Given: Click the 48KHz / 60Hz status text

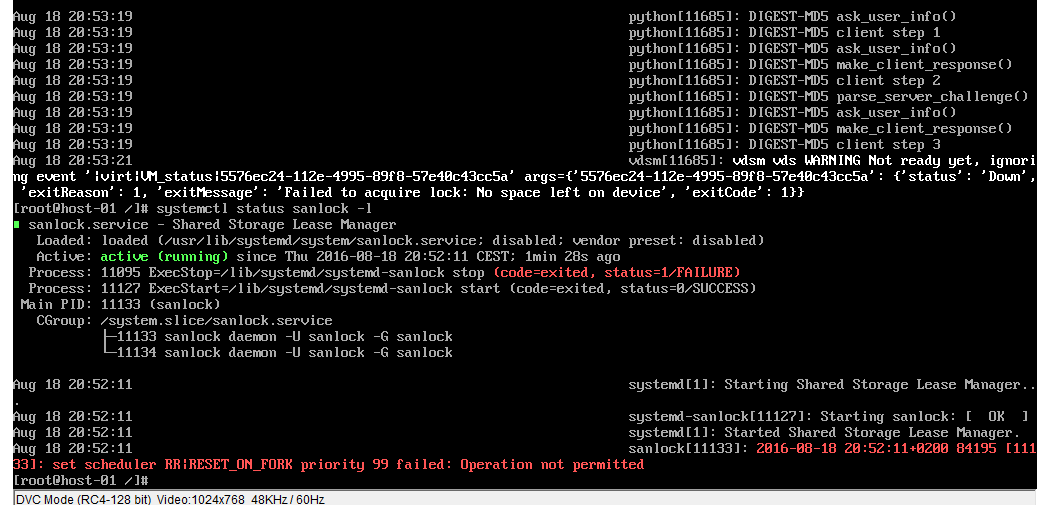Looking at the screenshot, I should 287,498.
